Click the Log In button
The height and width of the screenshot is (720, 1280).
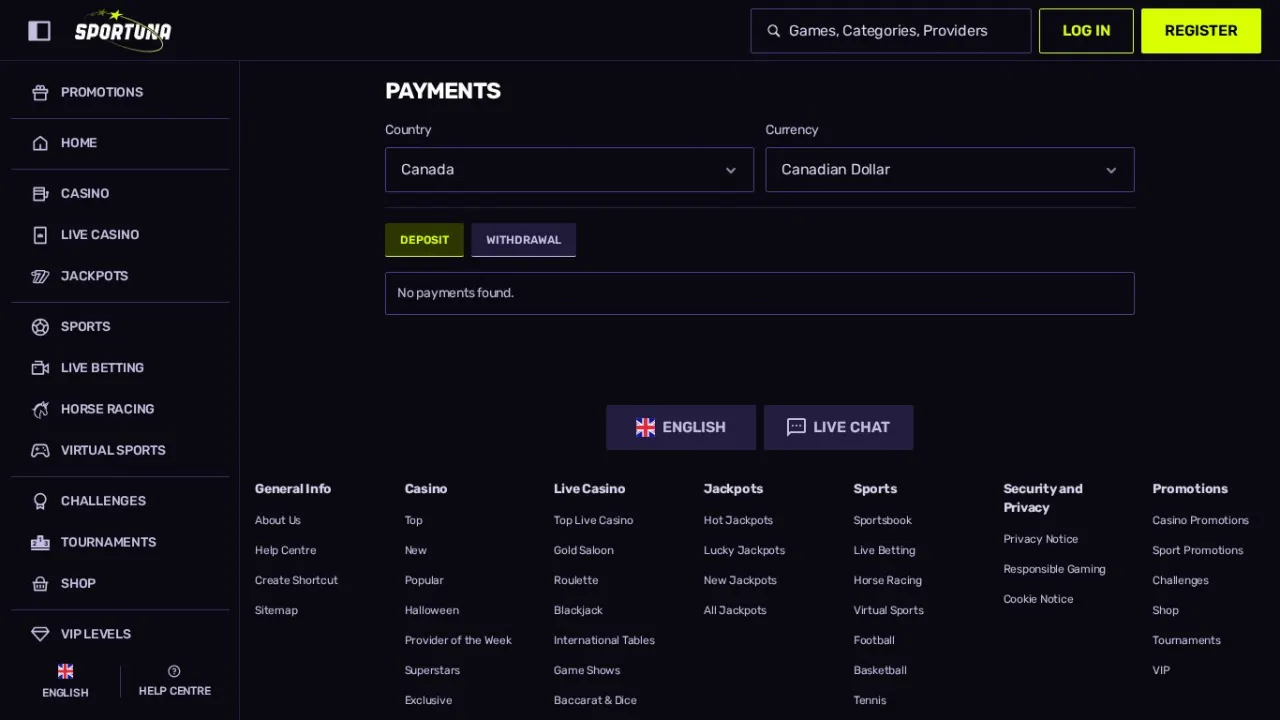click(x=1086, y=31)
